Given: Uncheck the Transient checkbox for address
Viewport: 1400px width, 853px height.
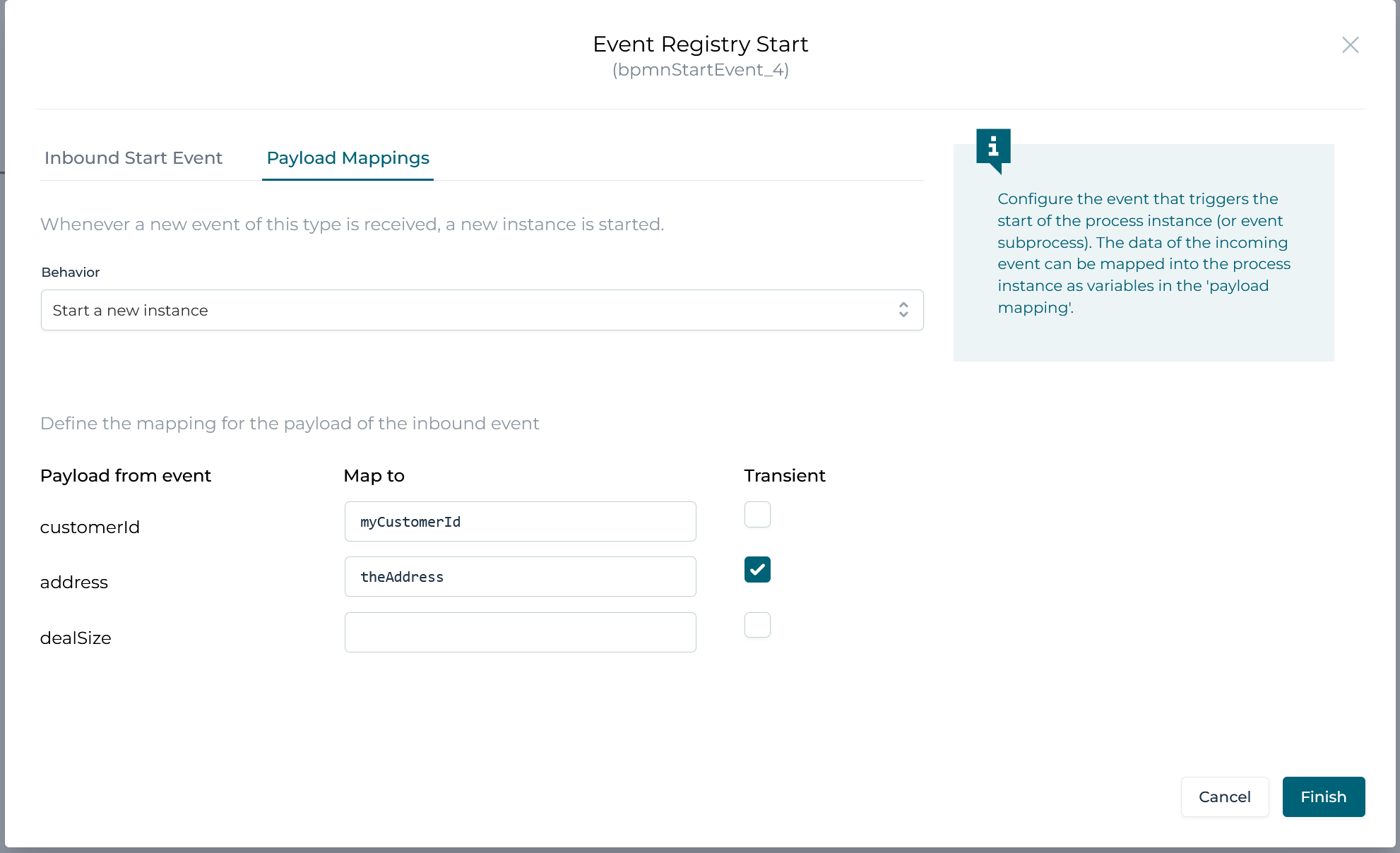Looking at the screenshot, I should pos(757,569).
